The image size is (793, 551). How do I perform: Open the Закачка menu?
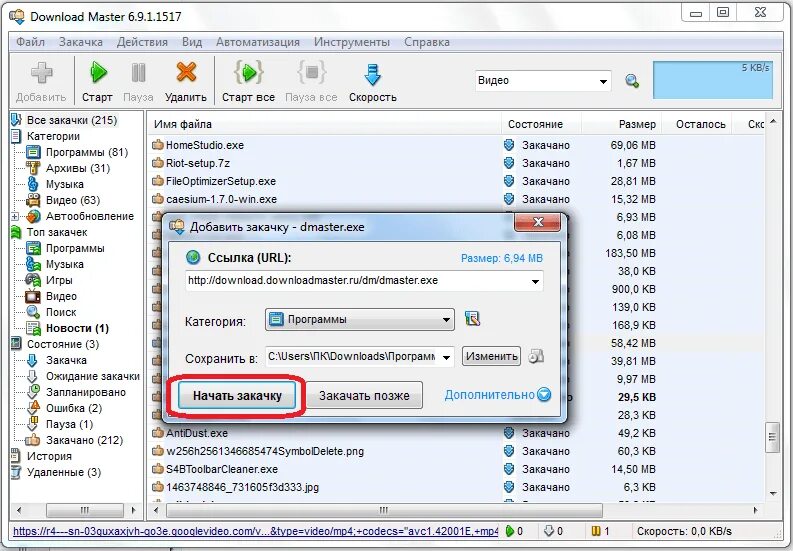pos(80,42)
